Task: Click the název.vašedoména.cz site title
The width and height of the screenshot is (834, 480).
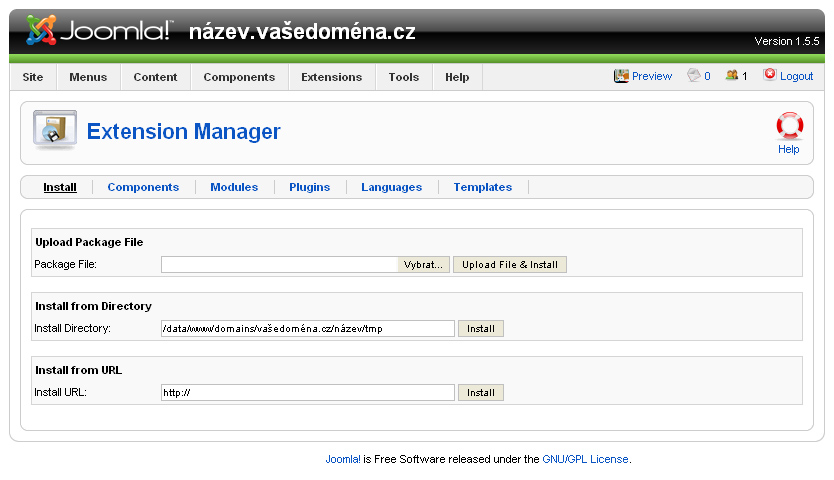Action: coord(302,31)
